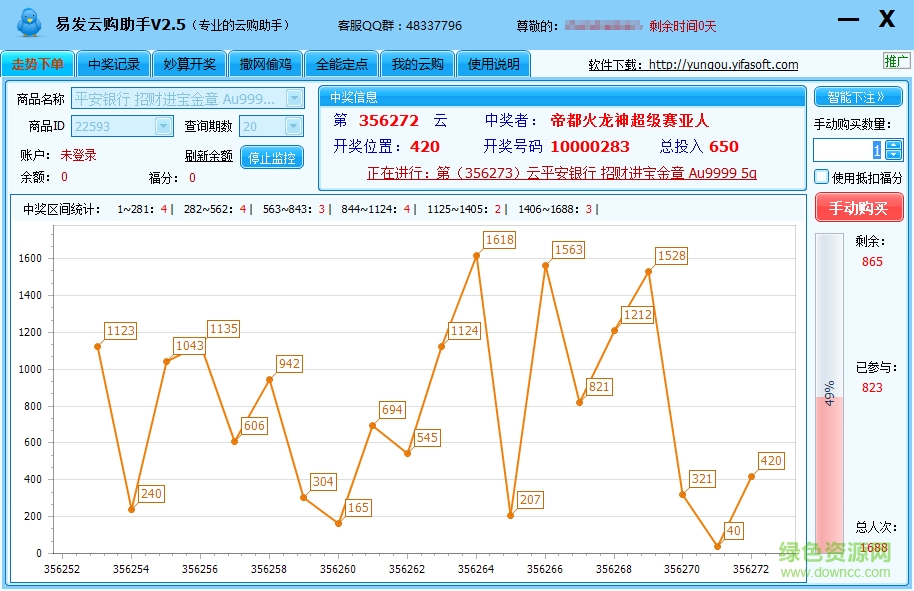Return to the 走势下单 tab
914x591 pixels.
pyautogui.click(x=38, y=62)
